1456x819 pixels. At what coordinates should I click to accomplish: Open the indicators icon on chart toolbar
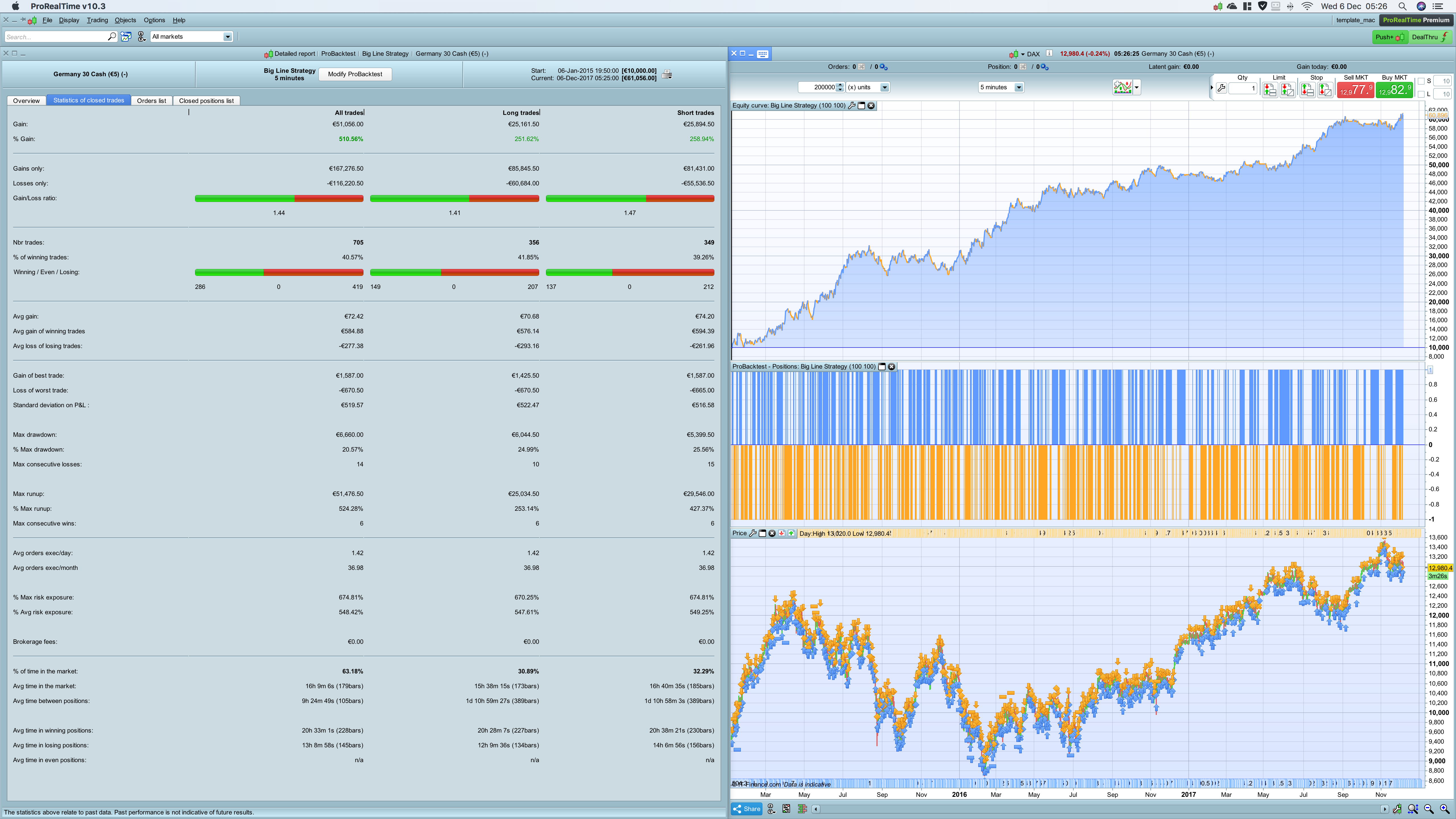[x=1122, y=87]
